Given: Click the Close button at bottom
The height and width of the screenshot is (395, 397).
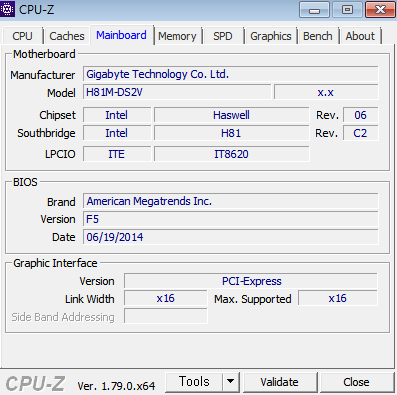Looking at the screenshot, I should pyautogui.click(x=356, y=382).
